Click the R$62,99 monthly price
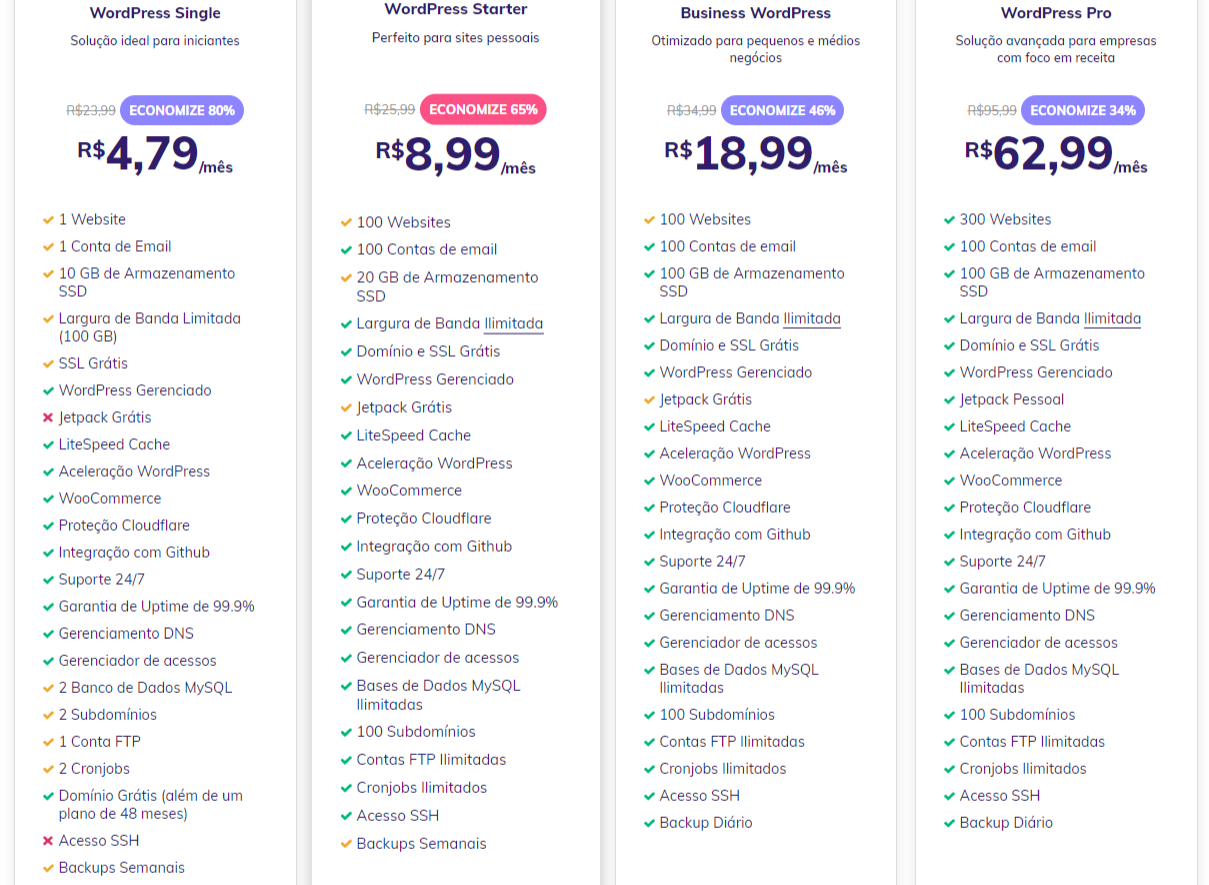Screen dimensions: 1209x885 click(1054, 155)
